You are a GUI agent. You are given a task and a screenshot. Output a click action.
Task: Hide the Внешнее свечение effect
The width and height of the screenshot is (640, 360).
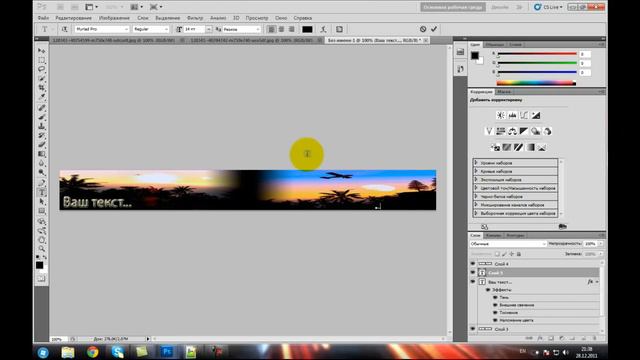495,305
